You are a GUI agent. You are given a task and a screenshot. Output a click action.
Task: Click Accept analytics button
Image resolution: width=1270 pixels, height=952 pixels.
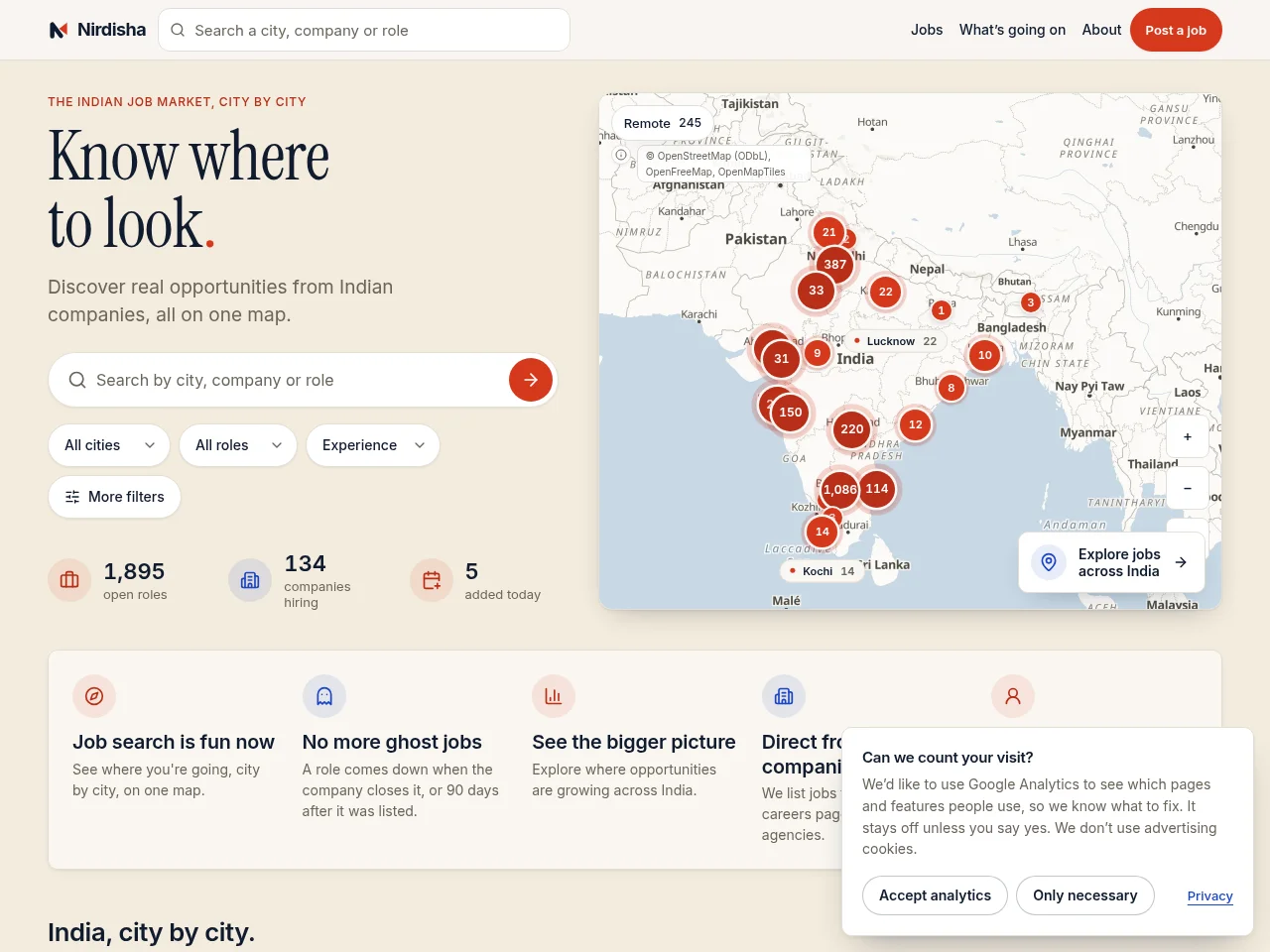pyautogui.click(x=935, y=895)
